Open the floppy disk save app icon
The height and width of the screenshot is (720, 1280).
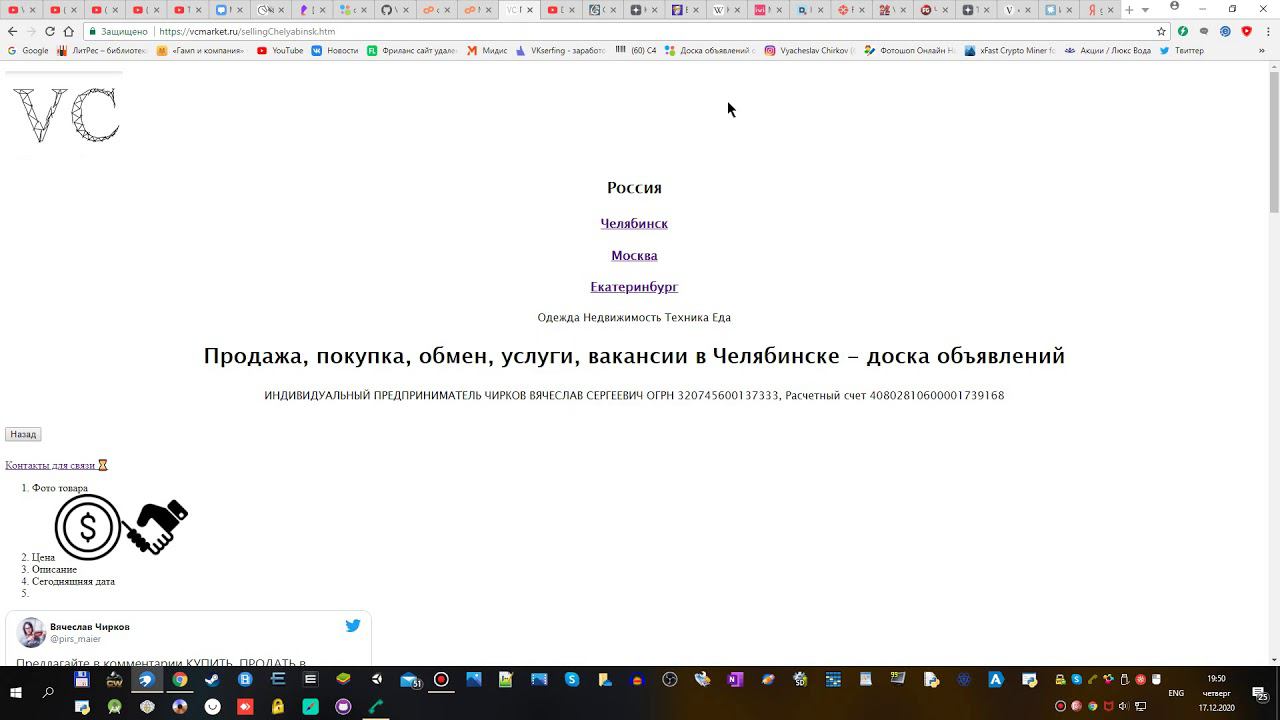coord(82,680)
